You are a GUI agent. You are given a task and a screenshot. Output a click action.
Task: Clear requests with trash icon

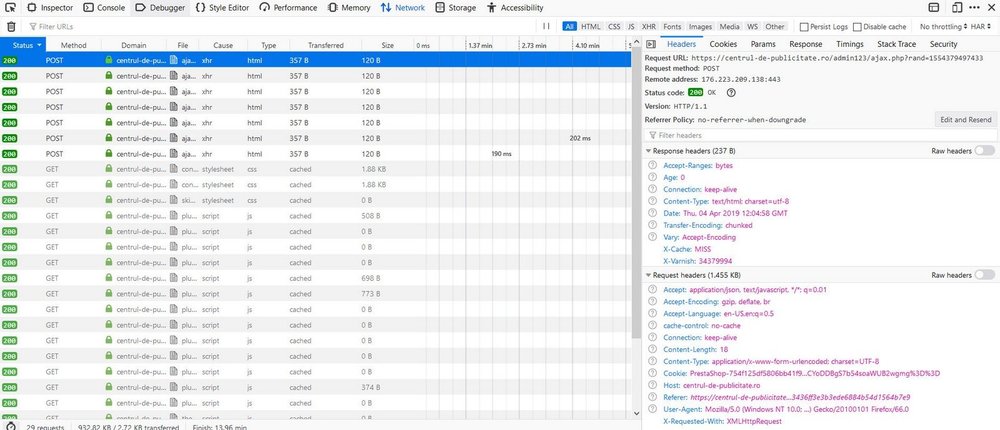coord(11,27)
